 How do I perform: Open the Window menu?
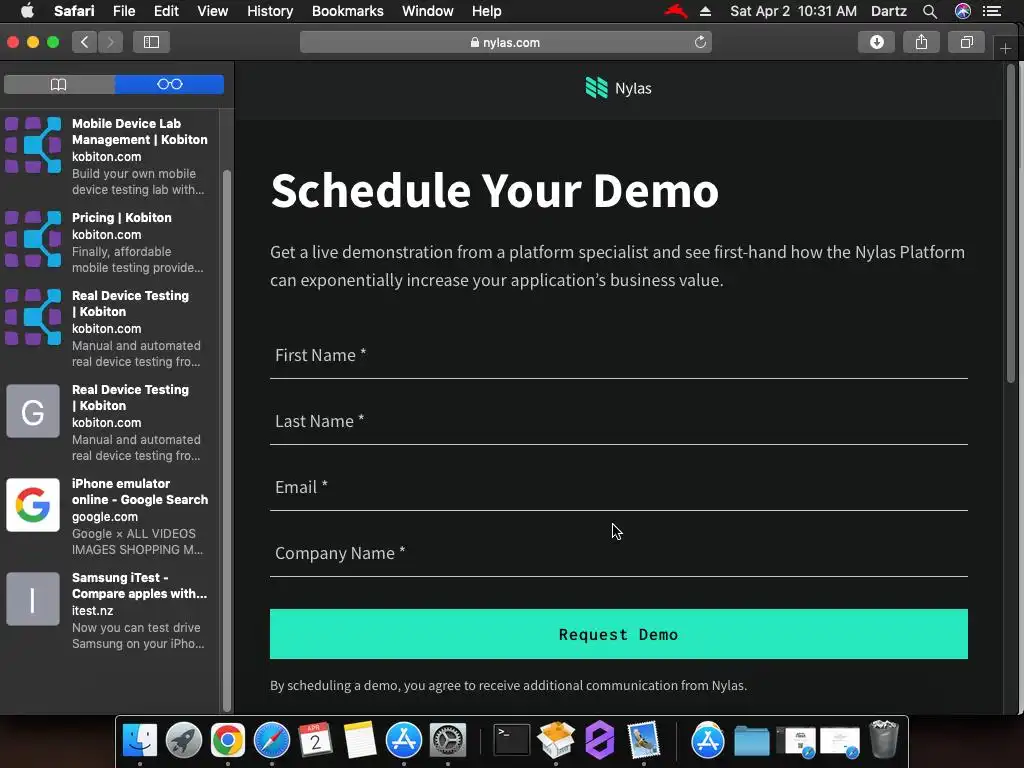[x=427, y=11]
